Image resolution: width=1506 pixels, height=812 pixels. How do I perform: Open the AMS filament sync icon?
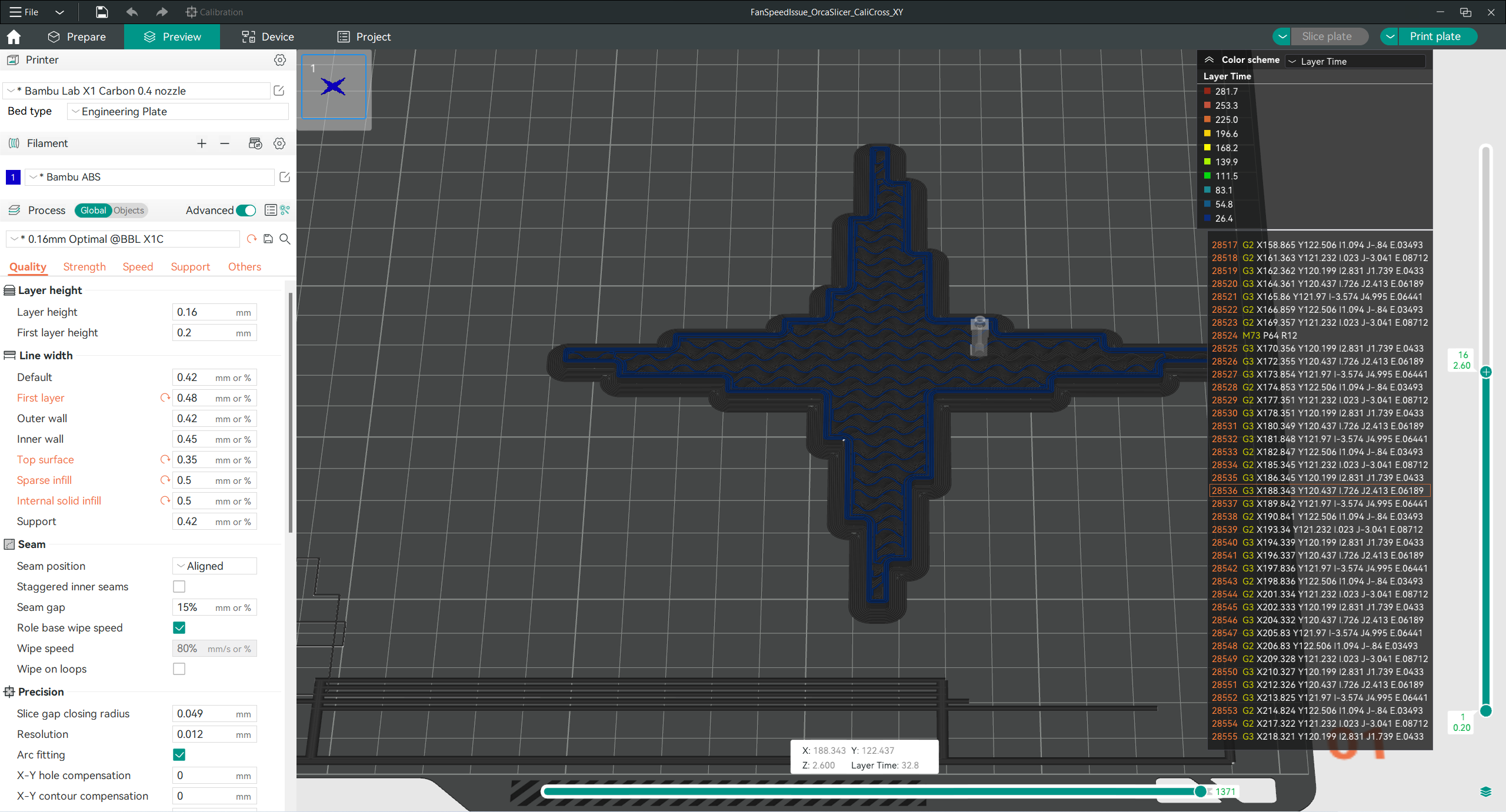255,143
